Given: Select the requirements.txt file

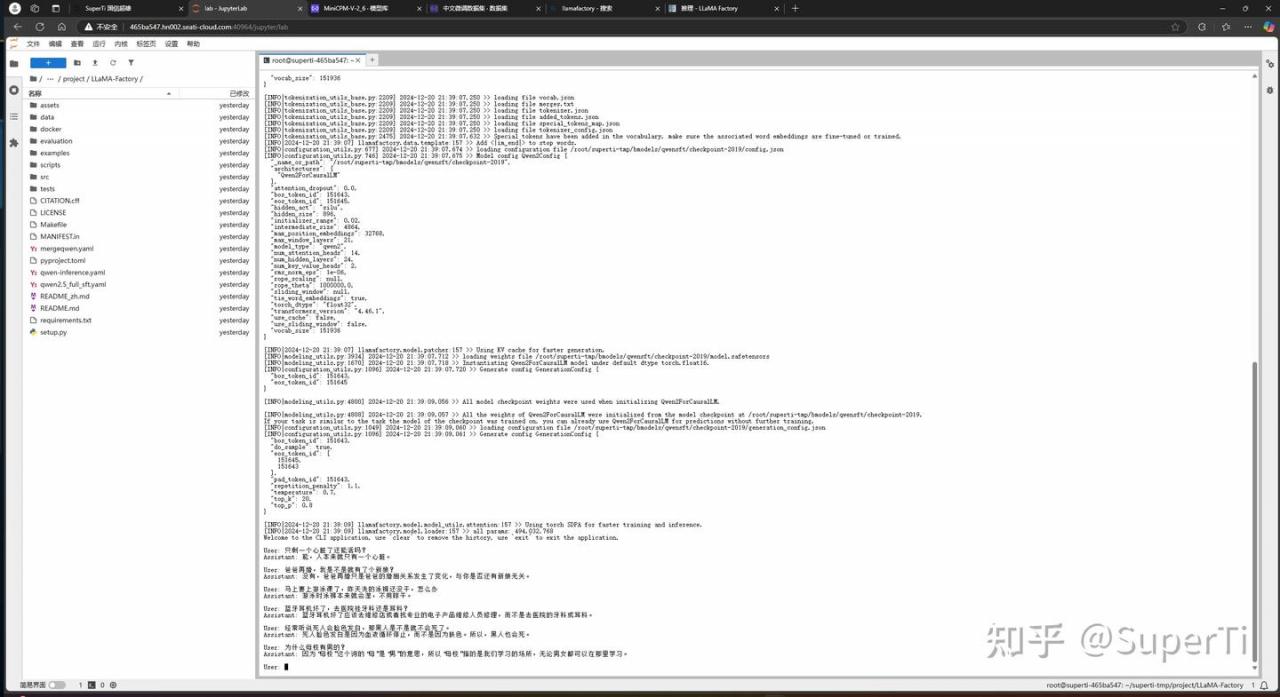Looking at the screenshot, I should pos(139,320).
